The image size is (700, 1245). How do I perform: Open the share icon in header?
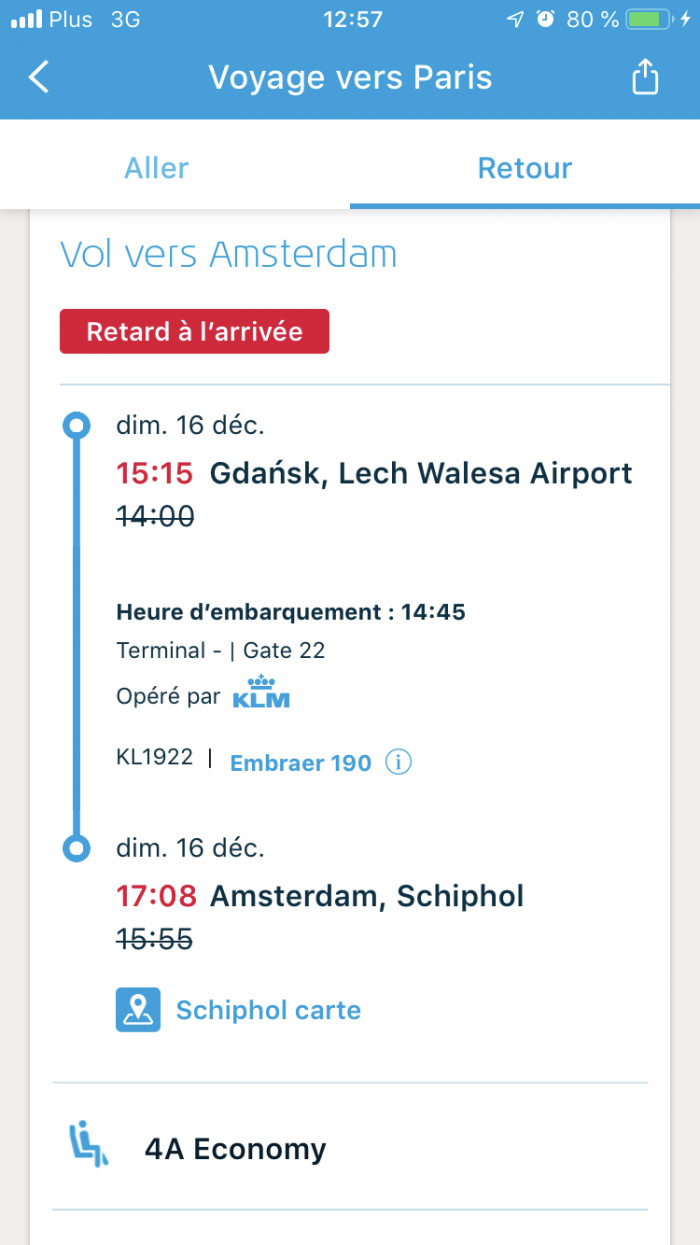tap(645, 77)
